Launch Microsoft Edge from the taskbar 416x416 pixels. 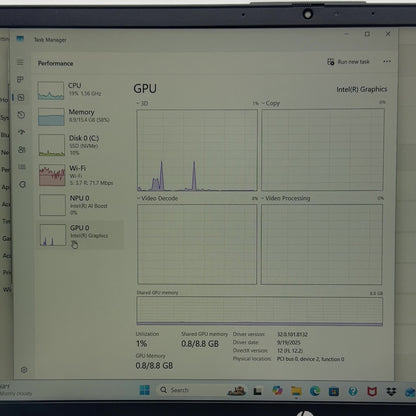point(315,391)
